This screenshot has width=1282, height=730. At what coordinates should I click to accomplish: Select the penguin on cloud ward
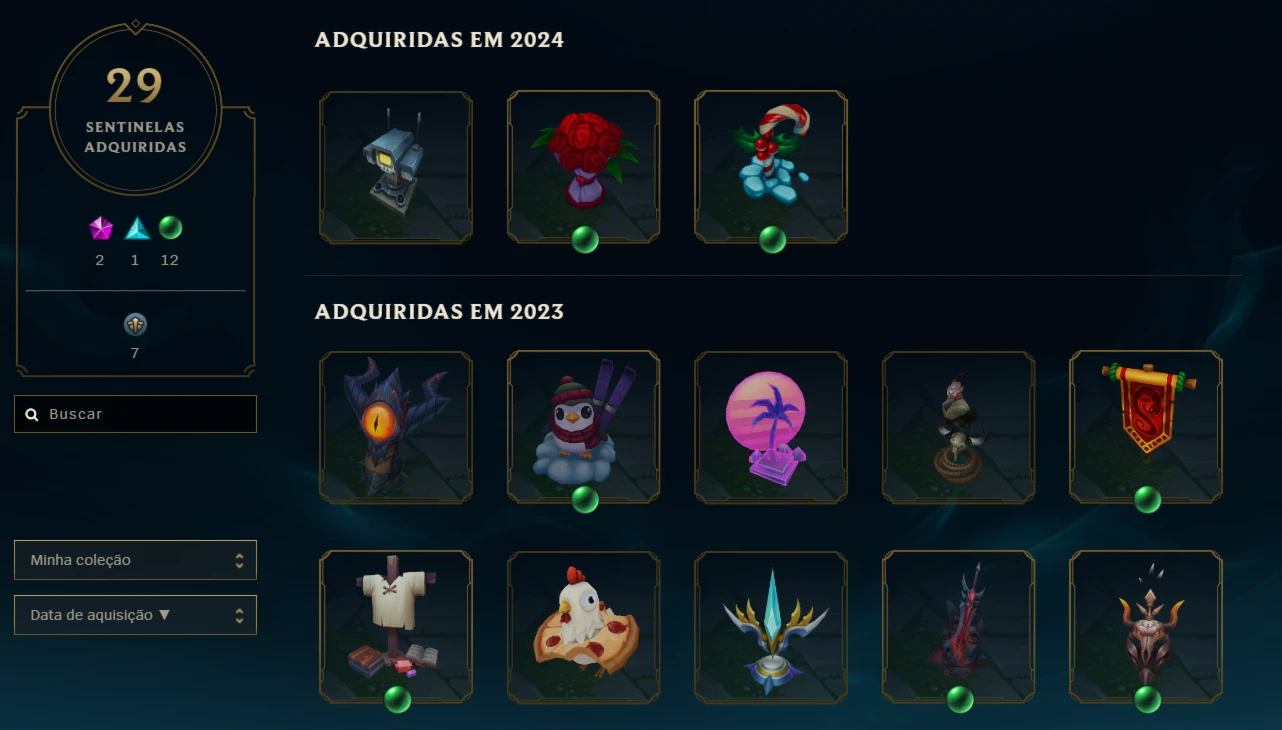click(584, 427)
